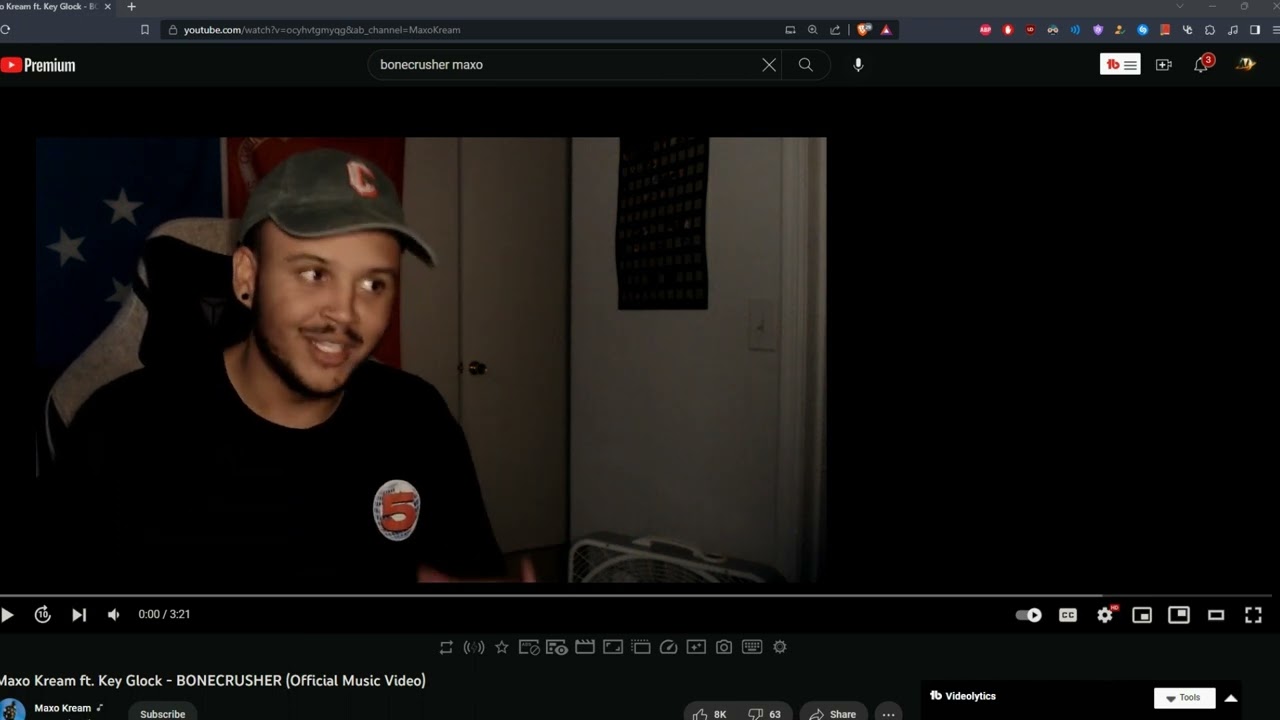Open enhancer settings gear below player
This screenshot has width=1280, height=720.
point(780,647)
